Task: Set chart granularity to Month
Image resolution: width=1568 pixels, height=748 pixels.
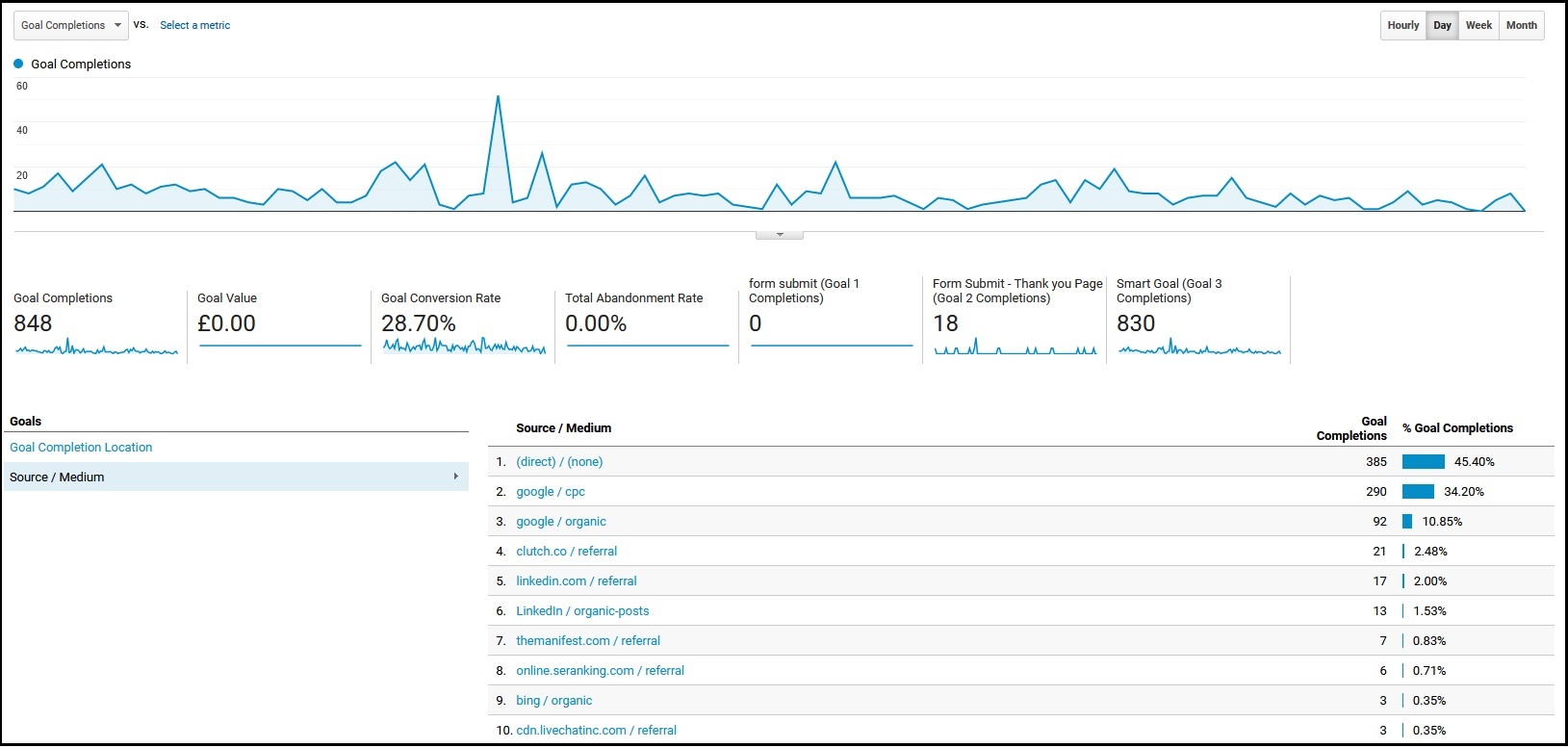Action: click(1521, 25)
